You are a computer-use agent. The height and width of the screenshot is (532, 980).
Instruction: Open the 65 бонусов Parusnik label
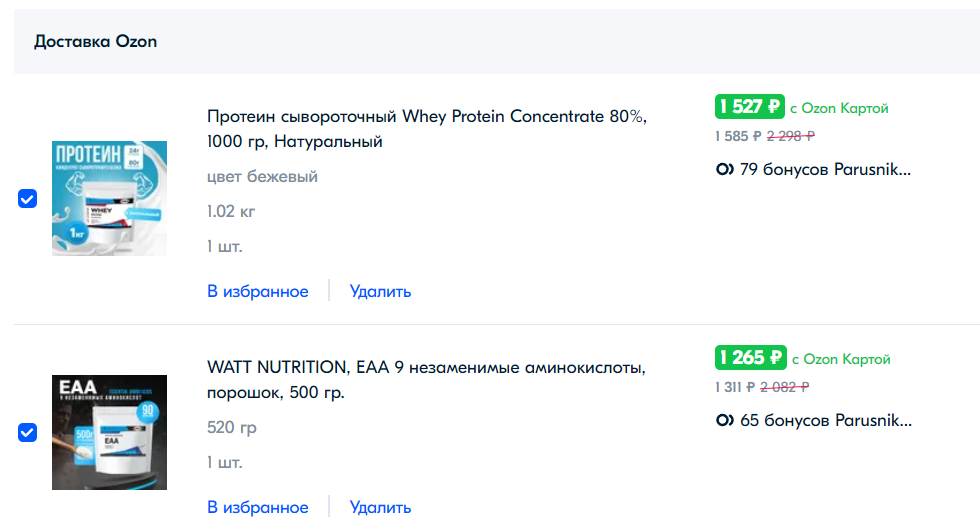click(826, 420)
